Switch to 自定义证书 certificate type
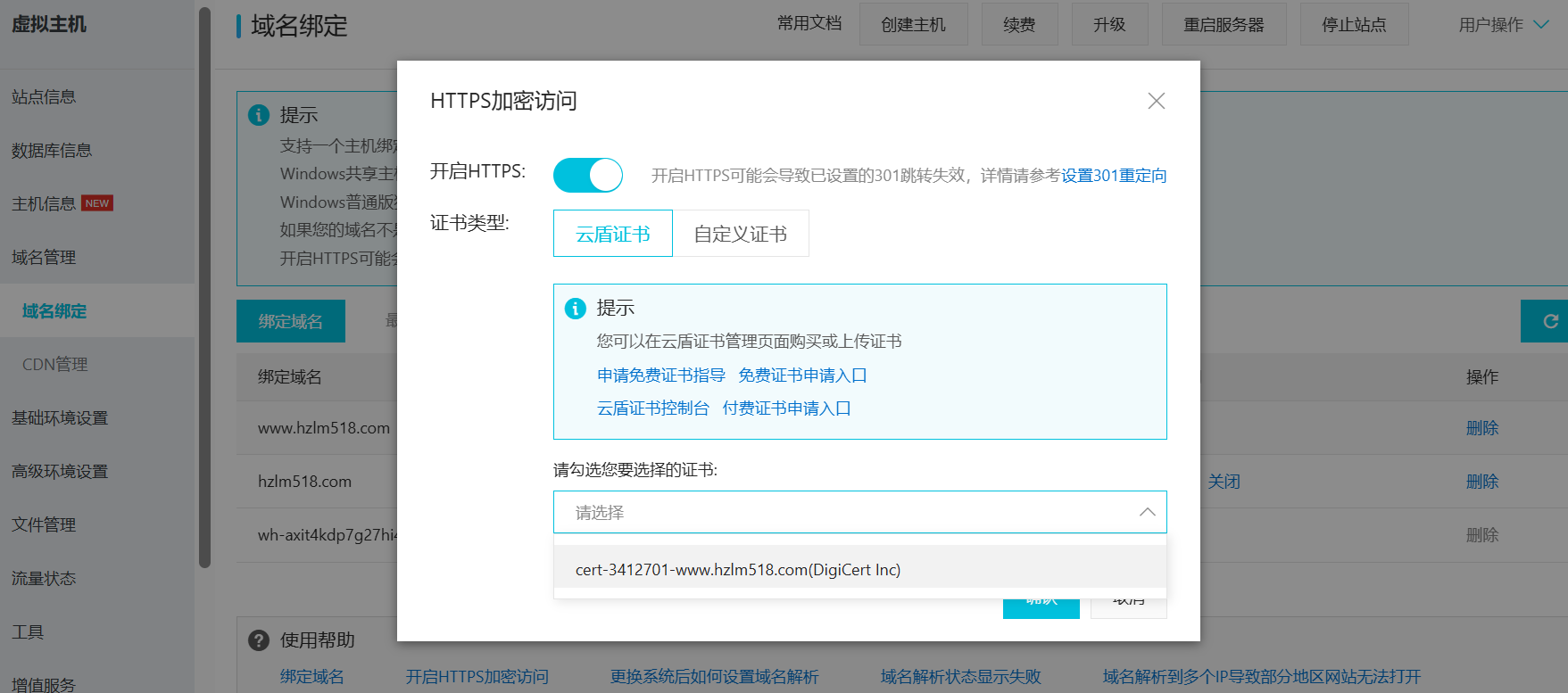The height and width of the screenshot is (693, 1568). coord(740,234)
